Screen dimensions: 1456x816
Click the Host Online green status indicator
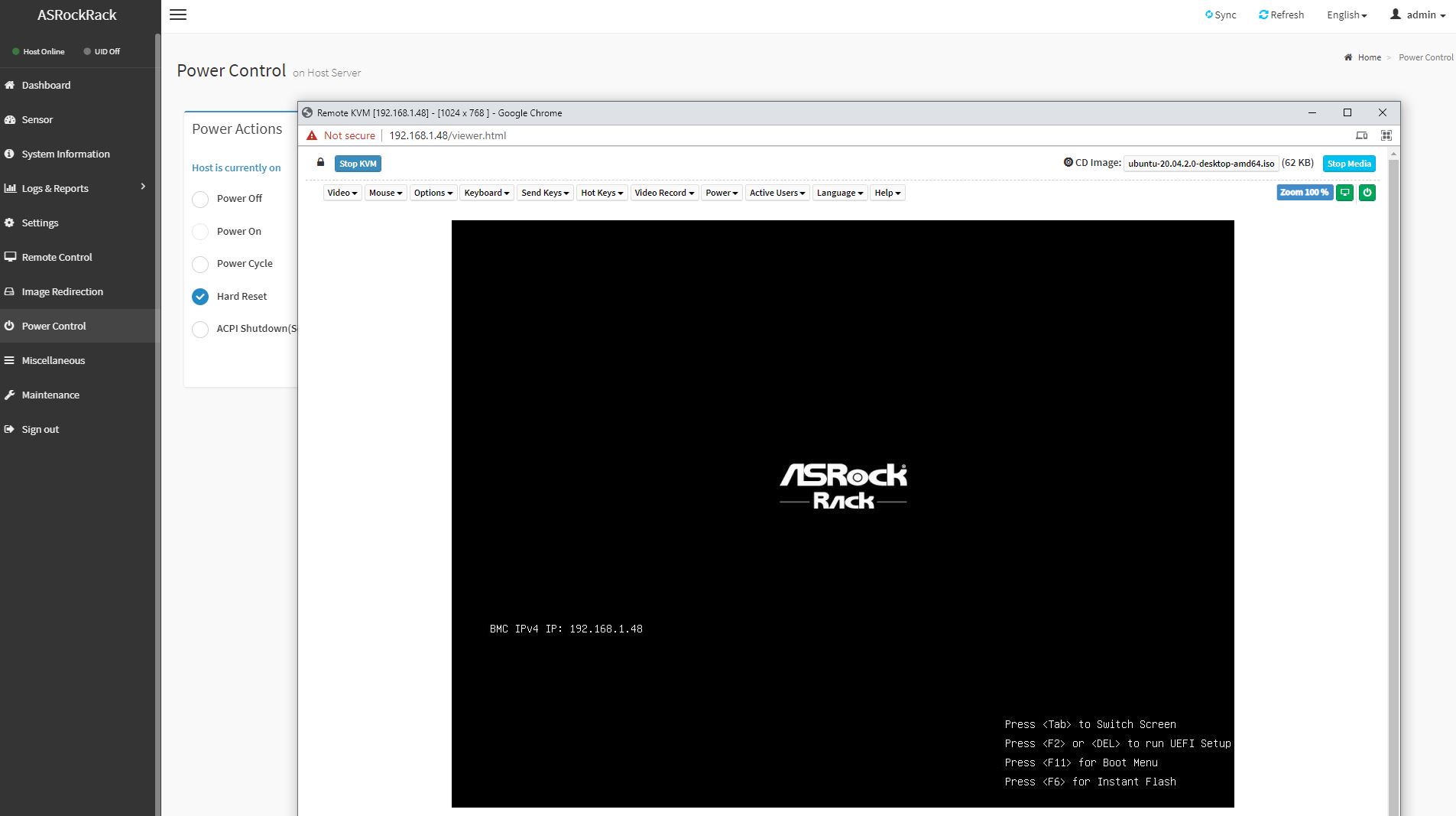click(x=15, y=51)
